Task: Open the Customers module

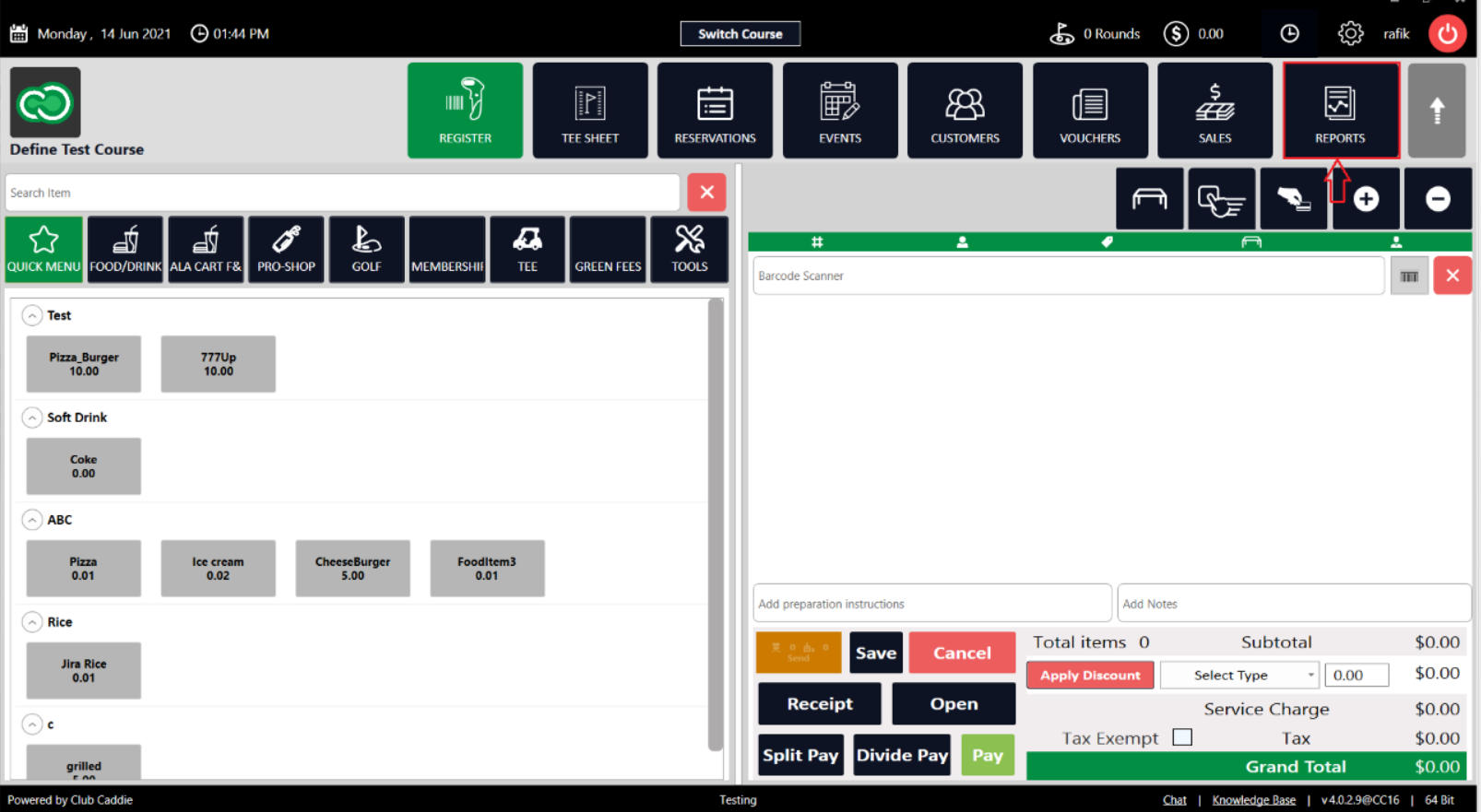Action: pyautogui.click(x=965, y=111)
